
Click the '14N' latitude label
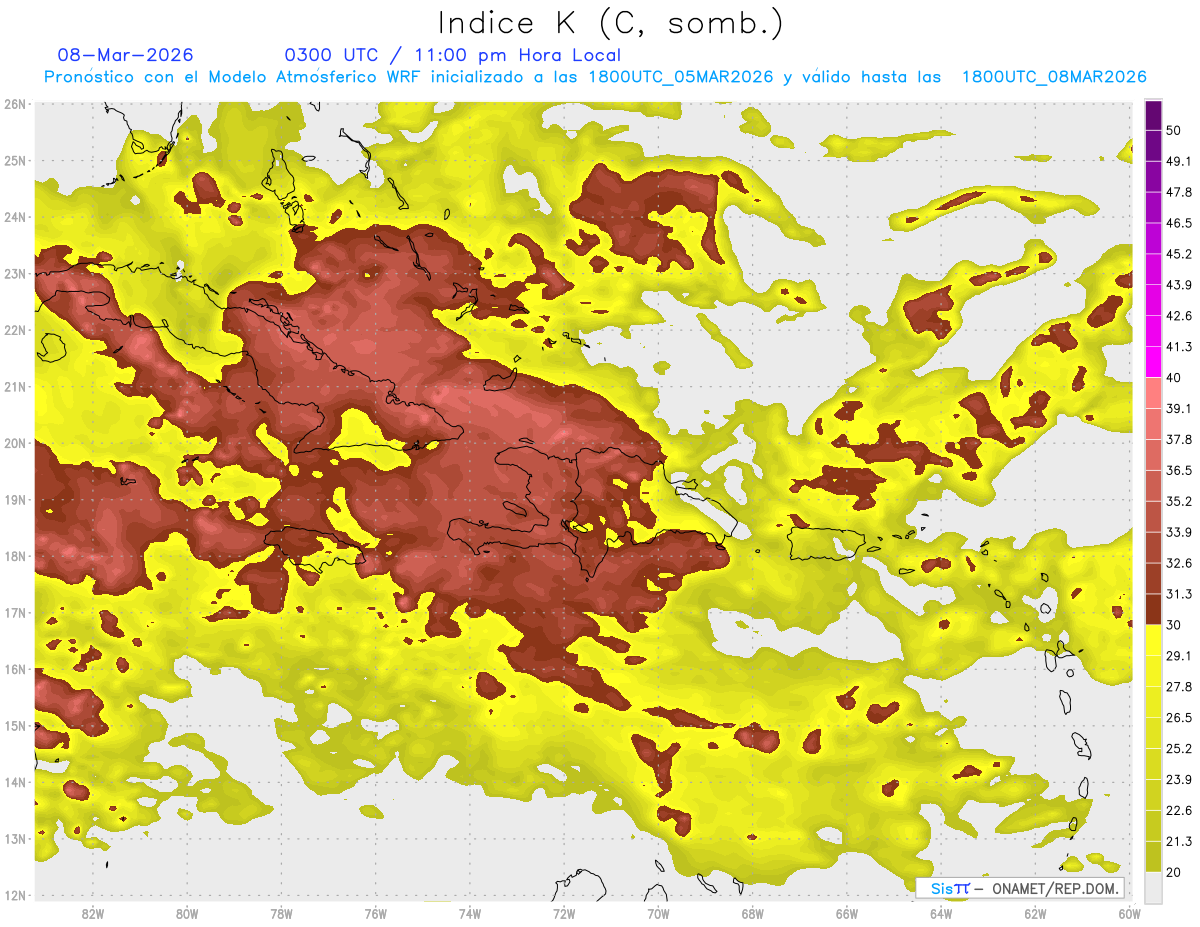15,782
